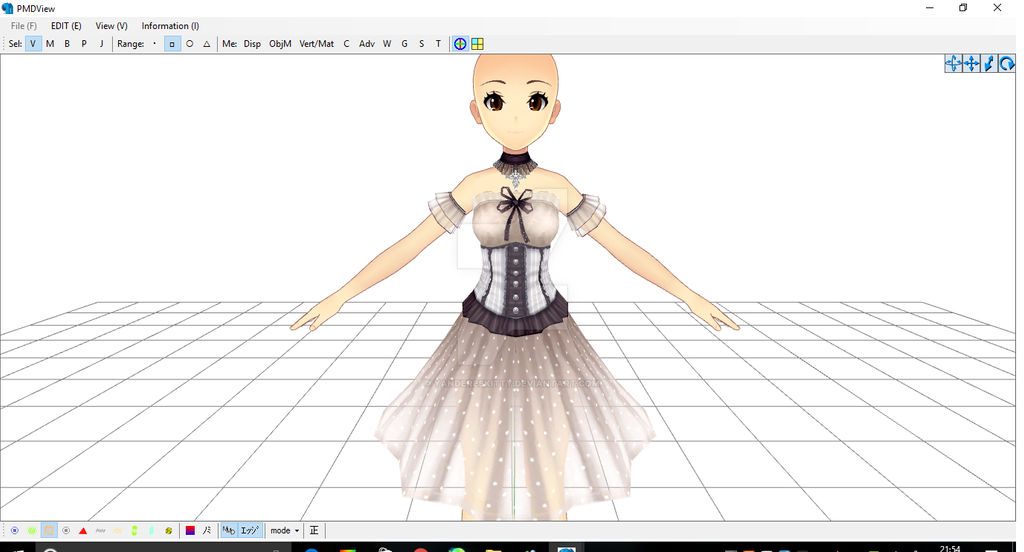Viewport: 1024px width, 552px height.
Task: Toggle the green capsule display icon
Action: click(135, 530)
